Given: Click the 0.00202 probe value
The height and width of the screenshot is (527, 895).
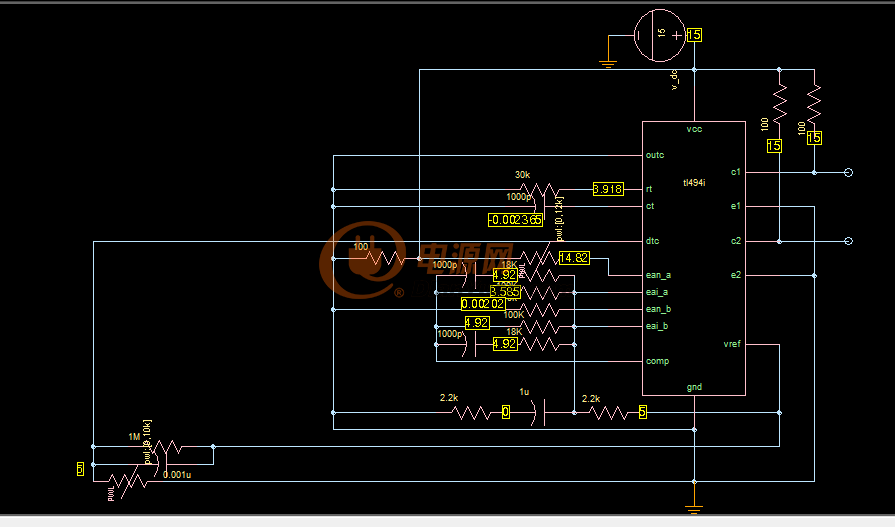Looking at the screenshot, I should point(483,304).
